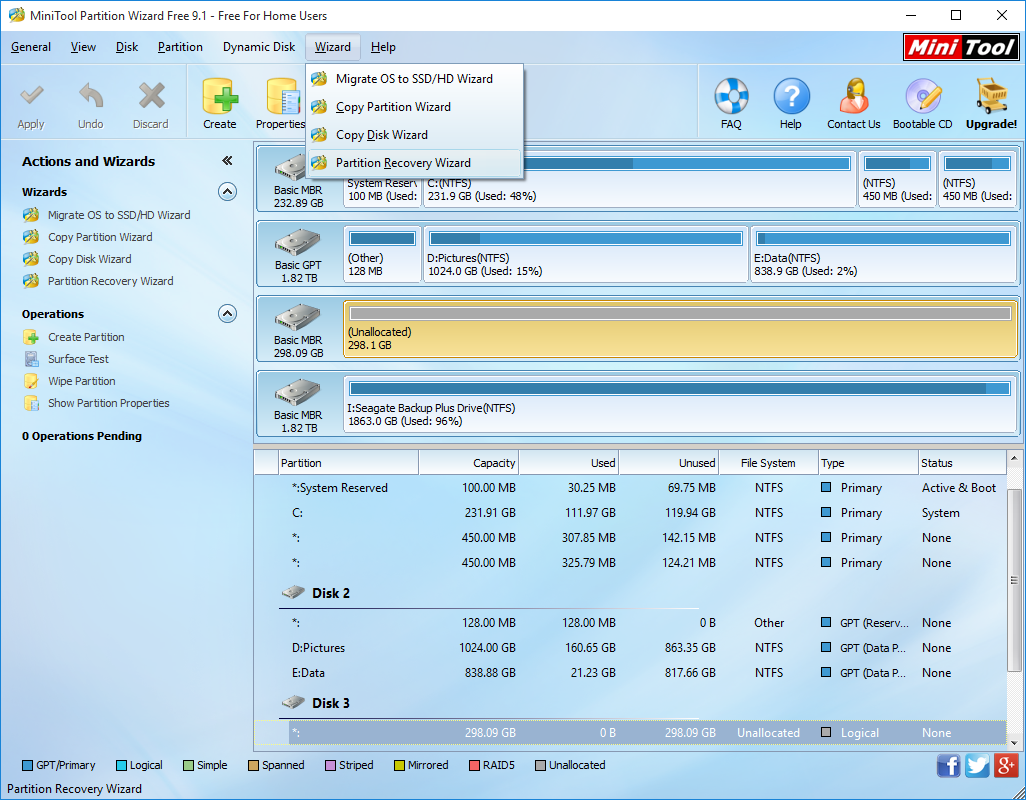The image size is (1026, 800).
Task: Click the Upgrade shopping cart icon
Action: click(992, 96)
